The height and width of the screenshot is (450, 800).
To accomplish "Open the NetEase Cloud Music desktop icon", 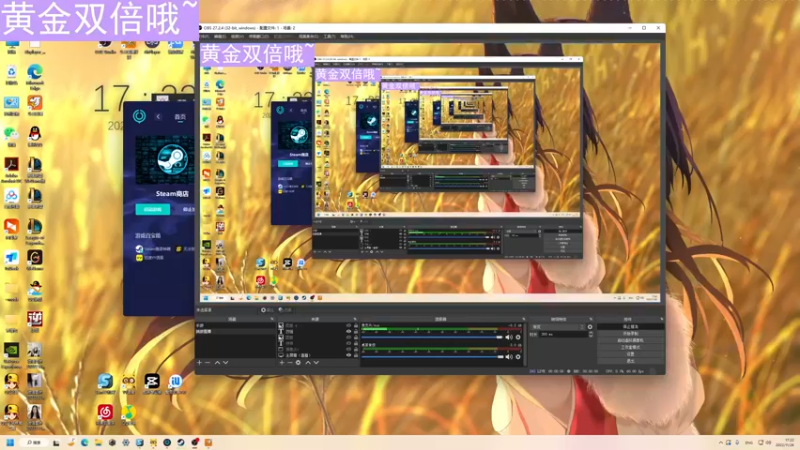I will click(x=105, y=414).
